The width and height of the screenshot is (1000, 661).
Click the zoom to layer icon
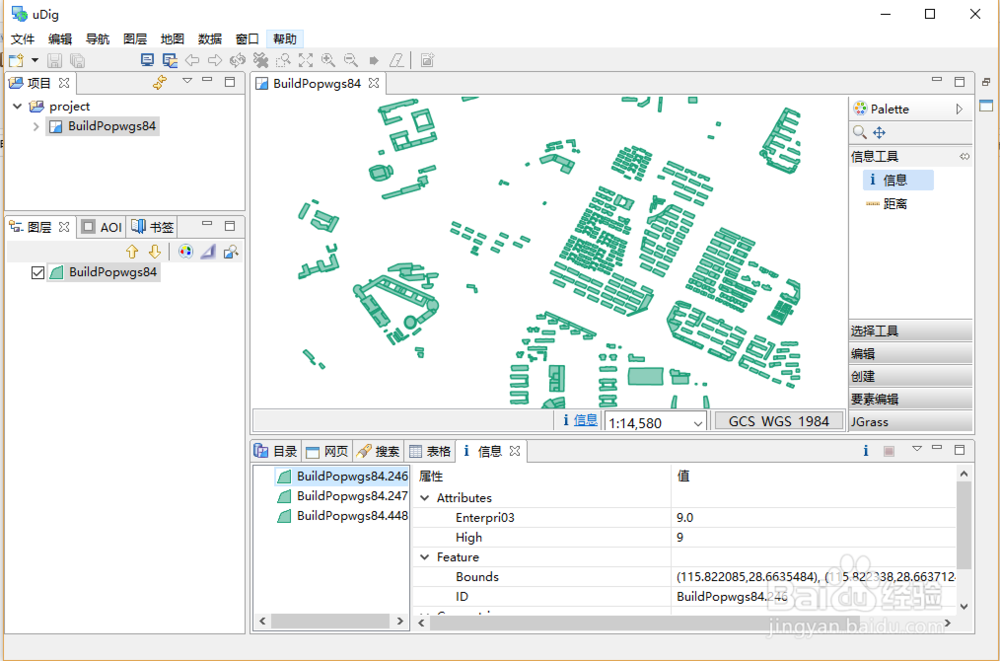[230, 251]
